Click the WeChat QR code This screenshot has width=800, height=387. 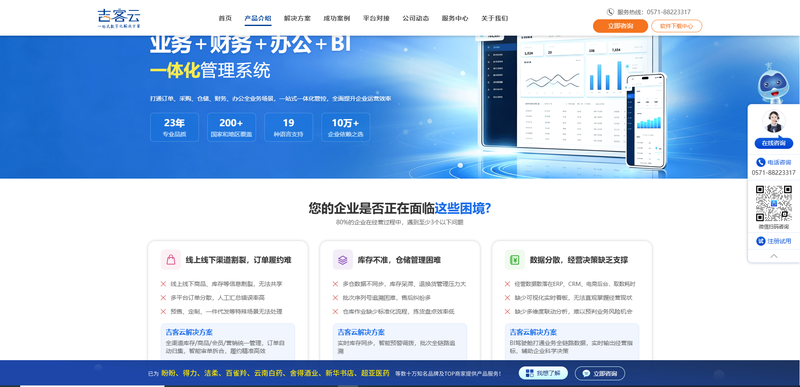(x=773, y=203)
